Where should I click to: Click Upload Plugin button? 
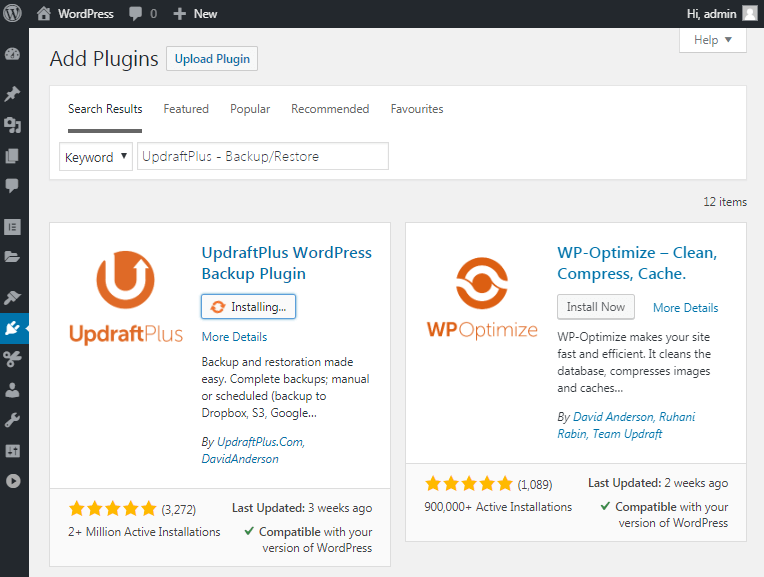pos(212,58)
